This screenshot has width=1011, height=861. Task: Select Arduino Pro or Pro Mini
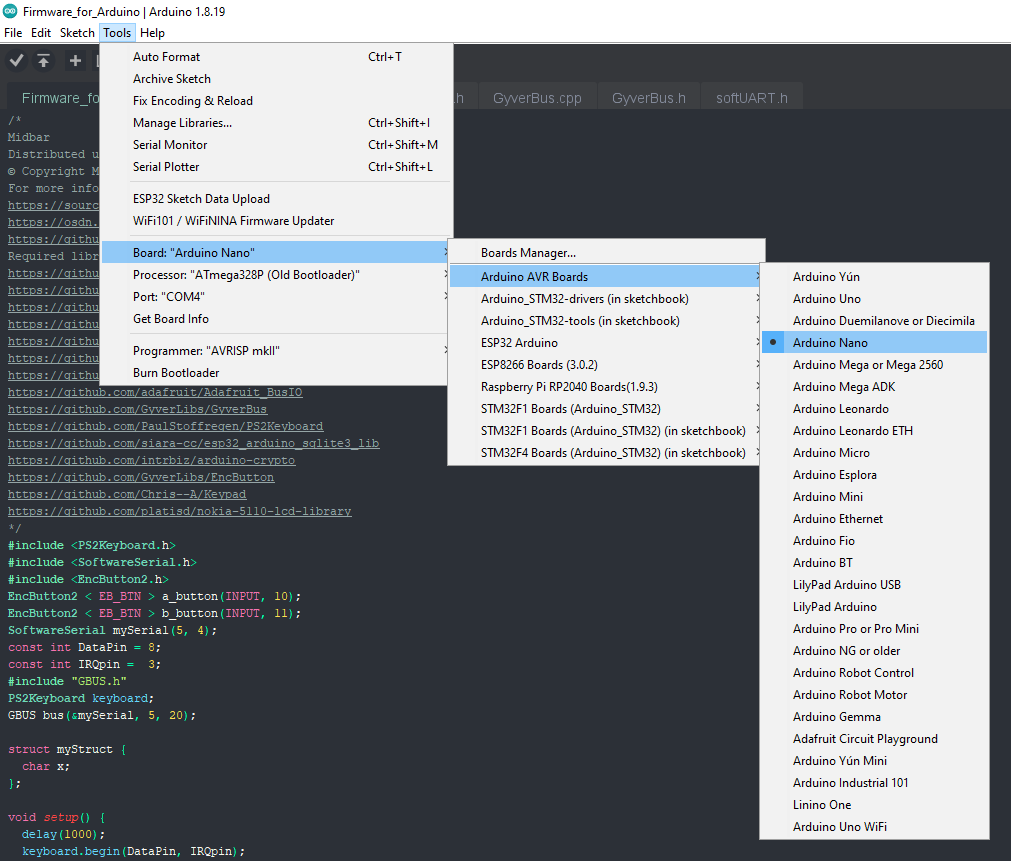pyautogui.click(x=874, y=628)
